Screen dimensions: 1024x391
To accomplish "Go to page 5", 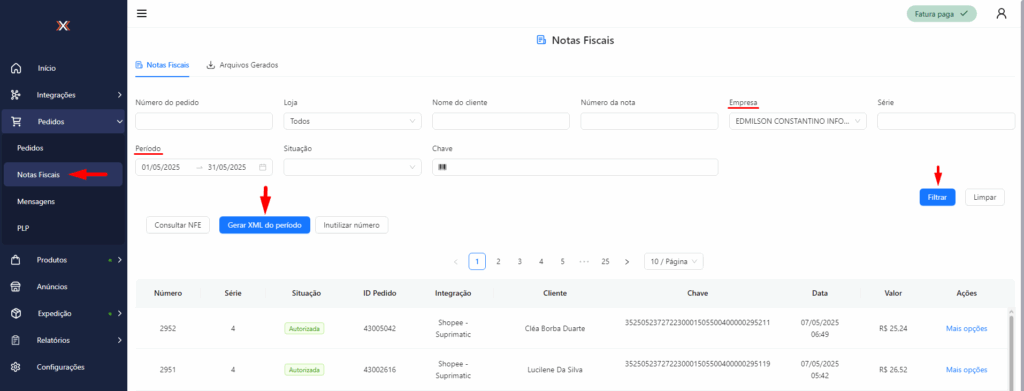I will [562, 262].
